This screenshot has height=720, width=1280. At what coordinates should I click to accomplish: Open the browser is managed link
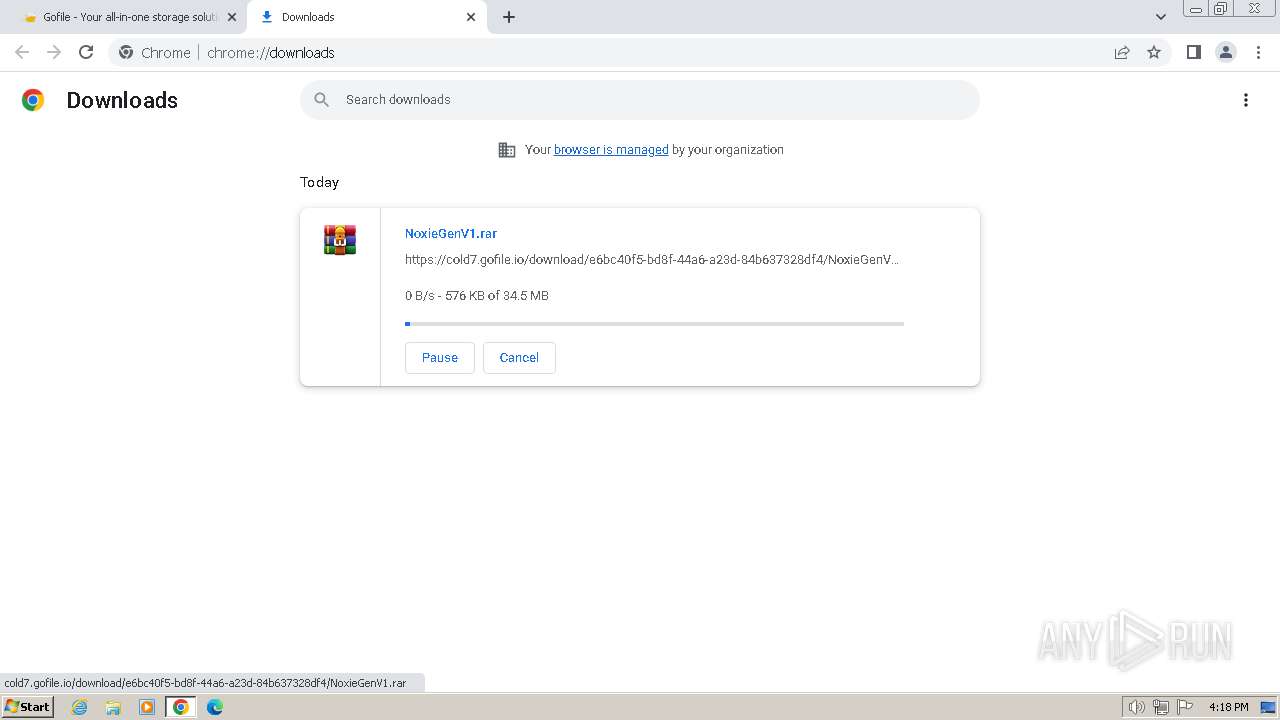611,150
